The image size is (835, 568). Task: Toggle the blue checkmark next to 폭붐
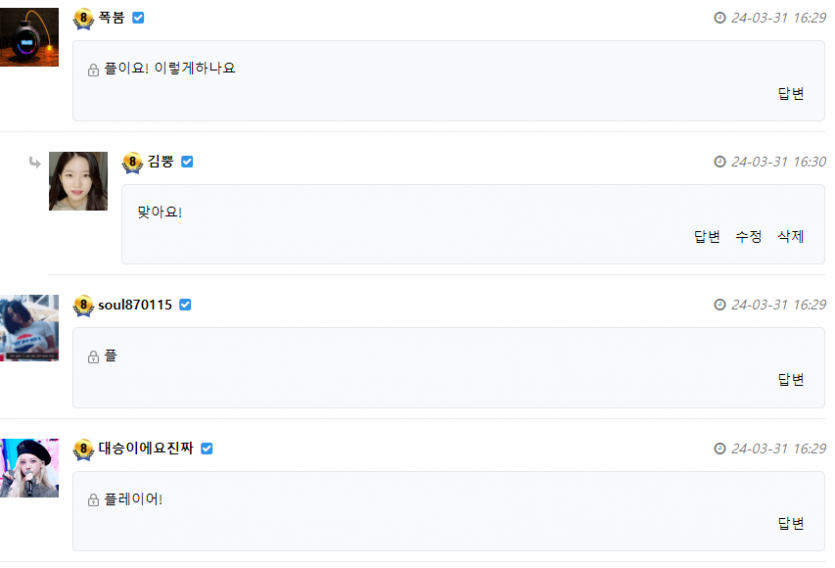[138, 18]
